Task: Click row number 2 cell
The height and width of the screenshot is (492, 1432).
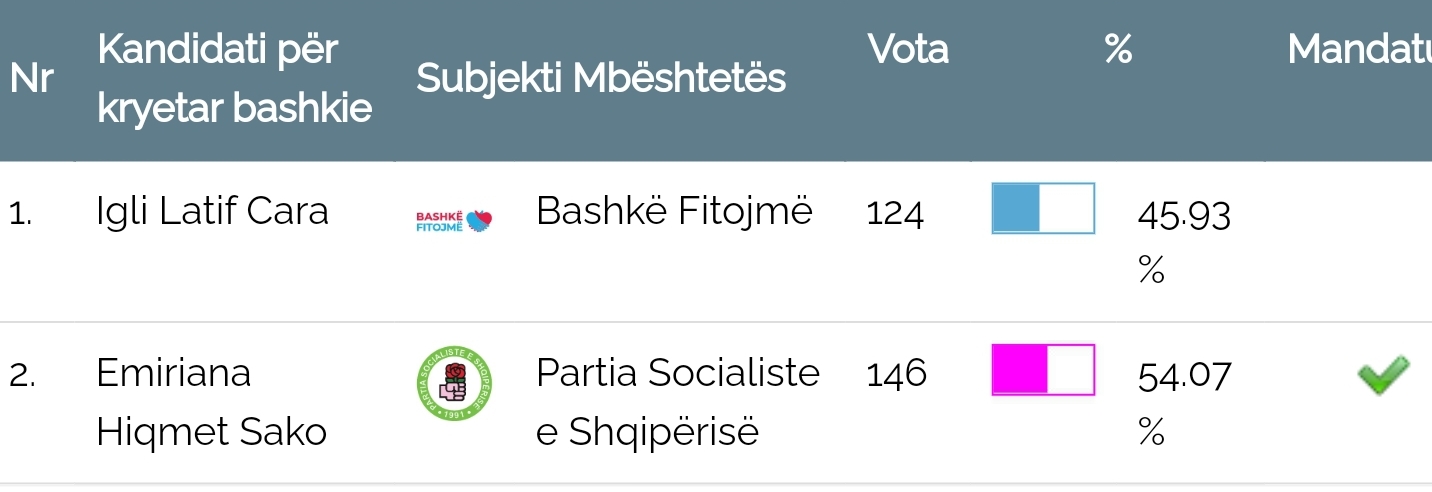Action: [22, 375]
